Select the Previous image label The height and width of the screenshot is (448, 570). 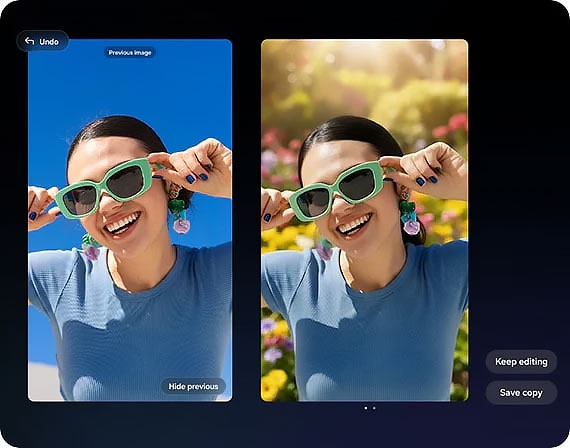[x=130, y=53]
